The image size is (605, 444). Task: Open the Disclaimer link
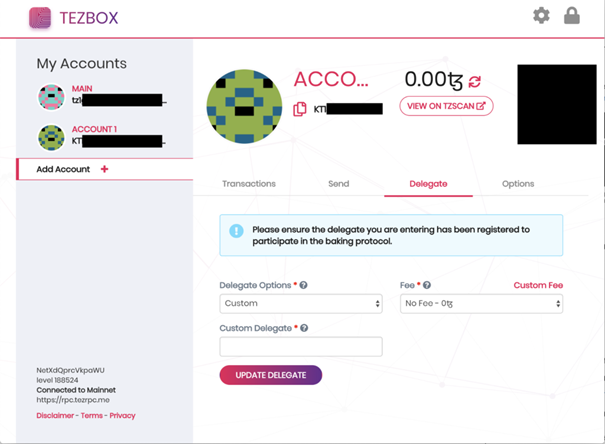(x=55, y=415)
